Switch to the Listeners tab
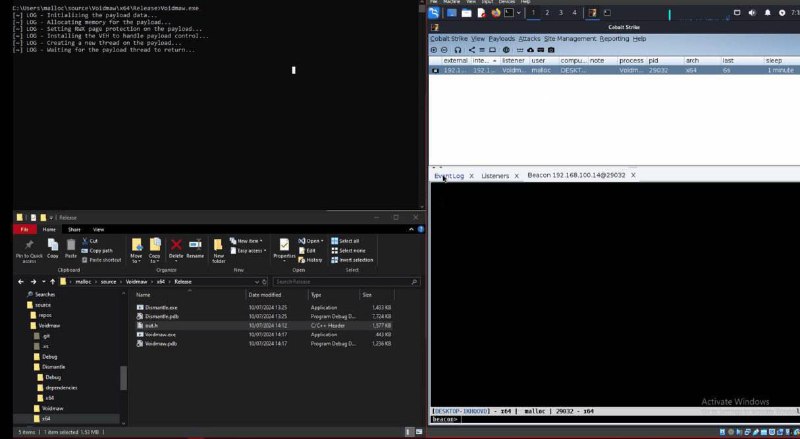 pos(495,176)
